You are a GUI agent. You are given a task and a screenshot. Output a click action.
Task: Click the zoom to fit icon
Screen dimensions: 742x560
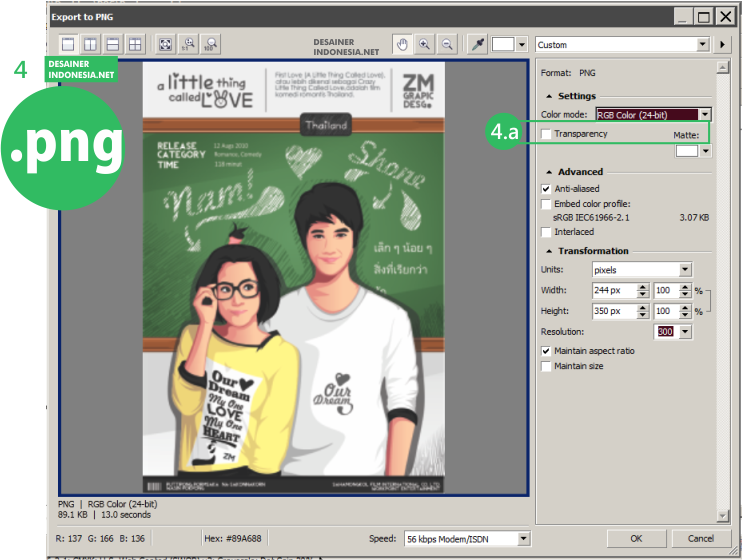tap(165, 44)
